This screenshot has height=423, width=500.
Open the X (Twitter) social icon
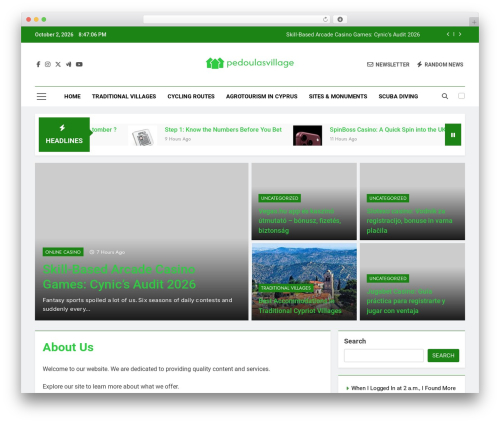pyautogui.click(x=58, y=64)
